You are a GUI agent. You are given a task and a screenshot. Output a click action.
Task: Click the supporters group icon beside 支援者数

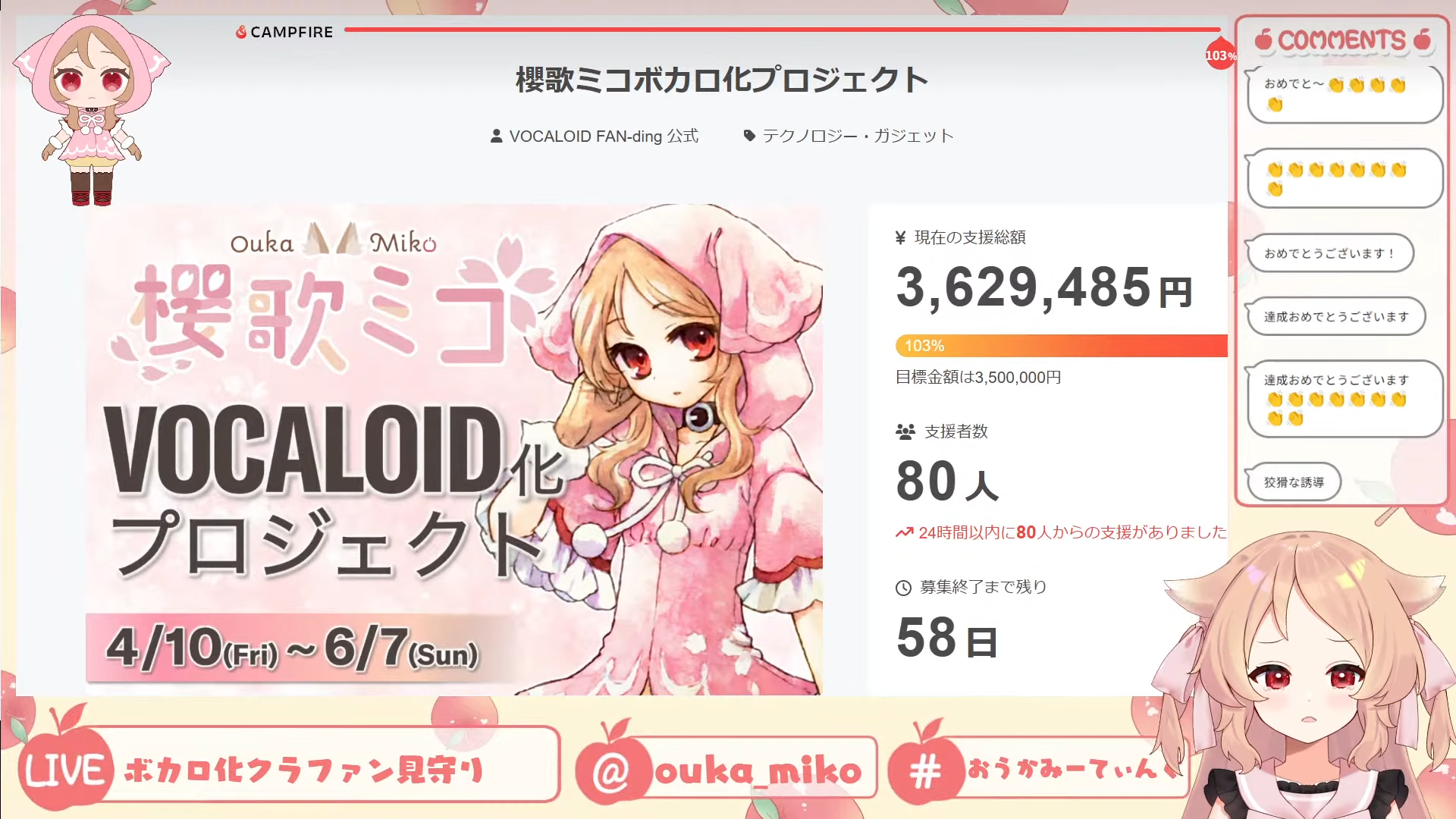coord(905,432)
